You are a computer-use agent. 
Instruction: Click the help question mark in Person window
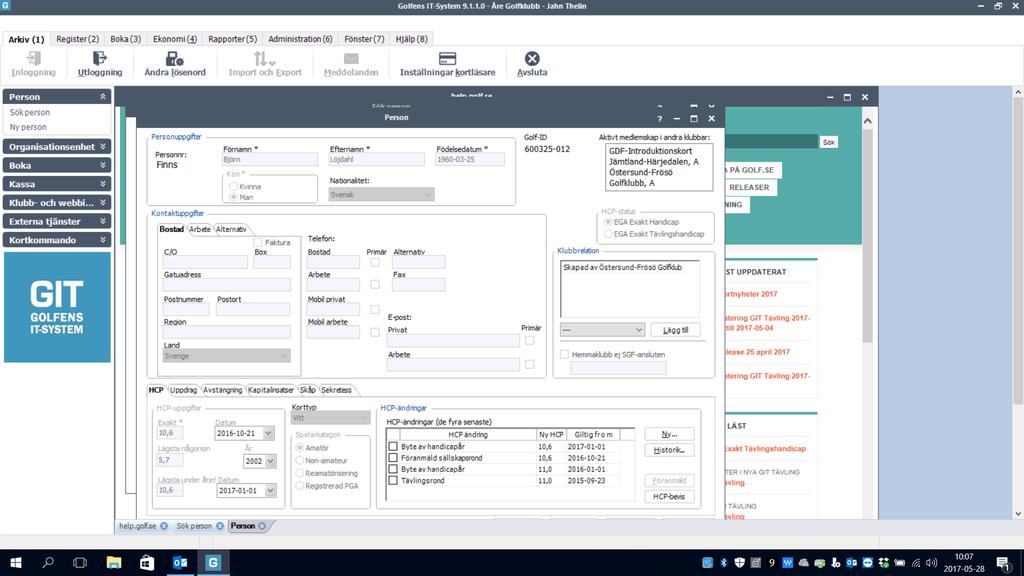660,119
